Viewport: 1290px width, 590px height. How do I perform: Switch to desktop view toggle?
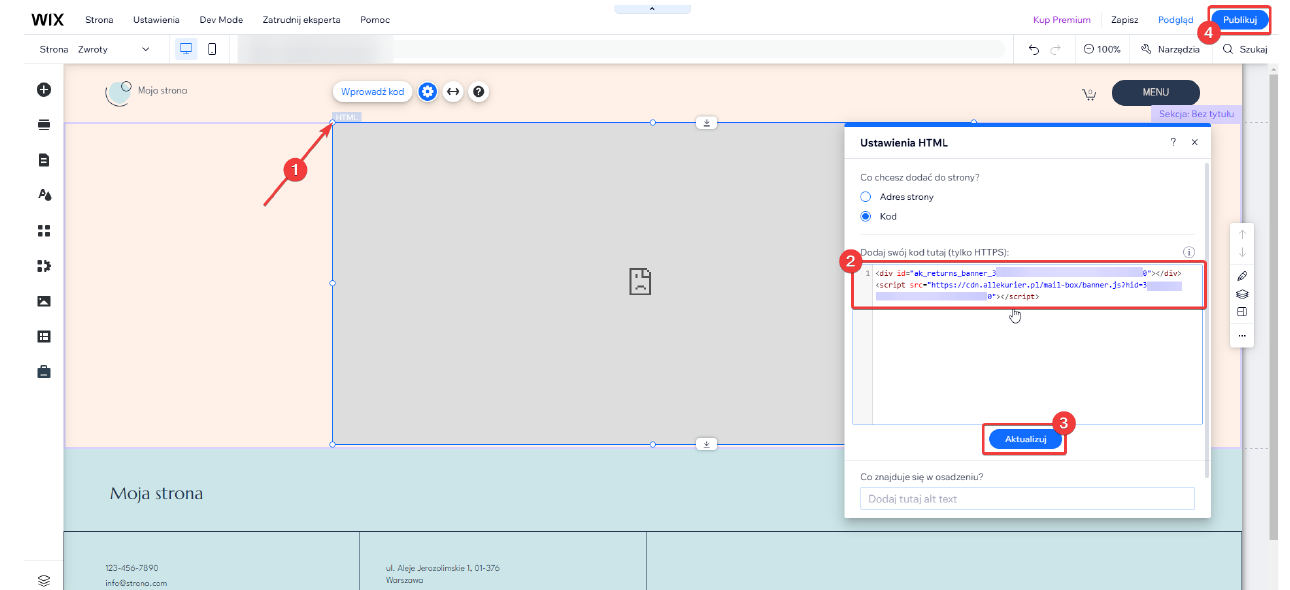point(186,49)
